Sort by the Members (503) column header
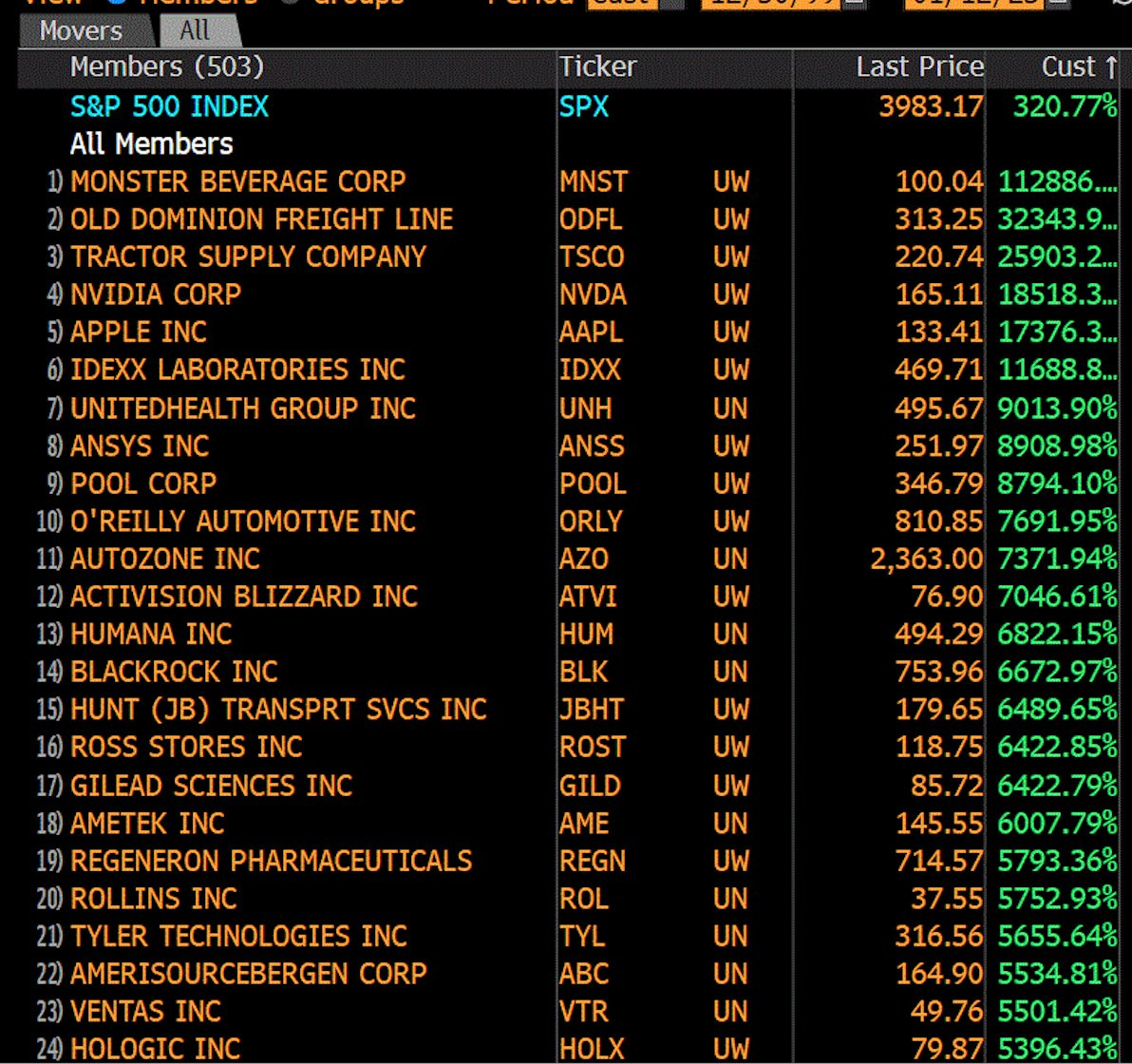The width and height of the screenshot is (1132, 1064). tap(167, 67)
